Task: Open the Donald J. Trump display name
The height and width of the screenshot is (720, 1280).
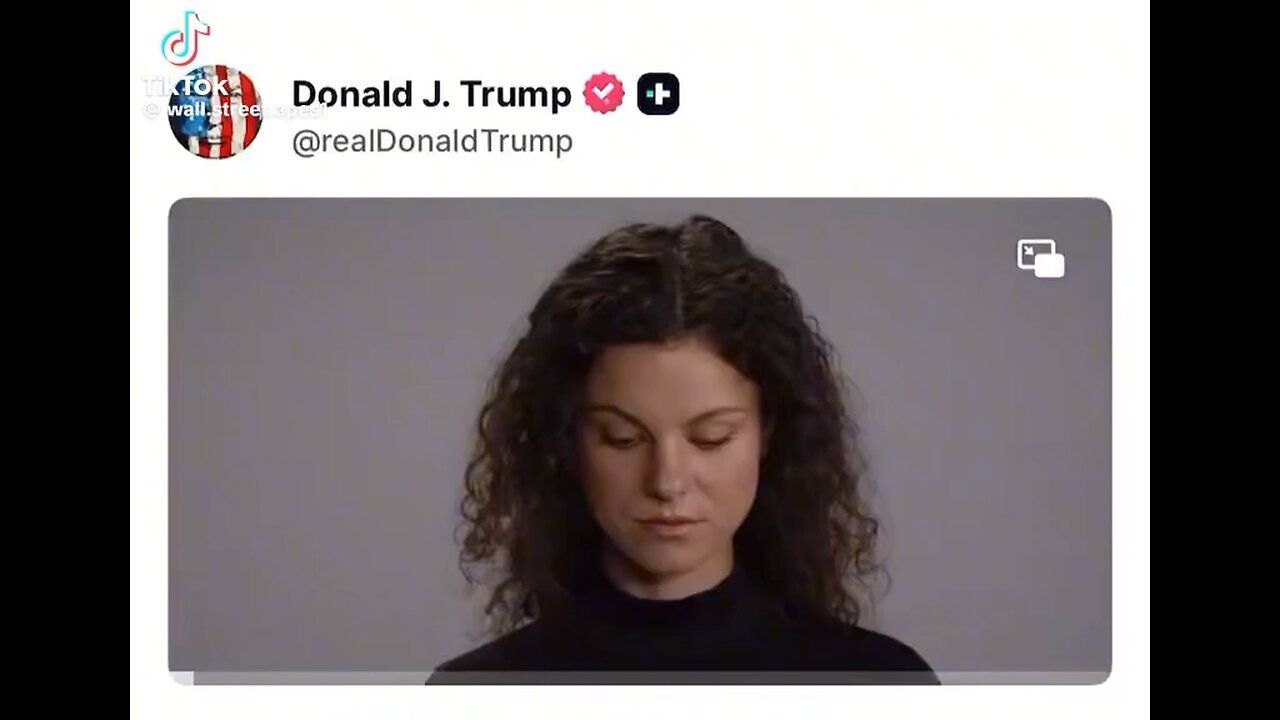Action: click(x=431, y=94)
